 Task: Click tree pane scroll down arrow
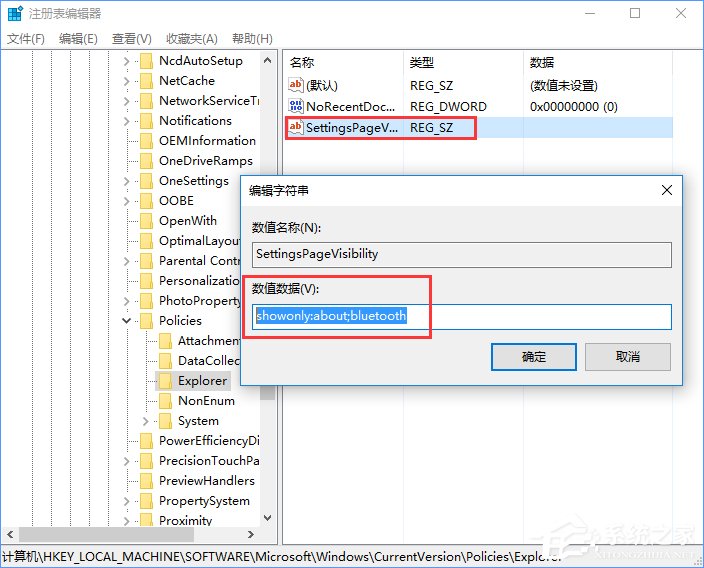pyautogui.click(x=268, y=518)
